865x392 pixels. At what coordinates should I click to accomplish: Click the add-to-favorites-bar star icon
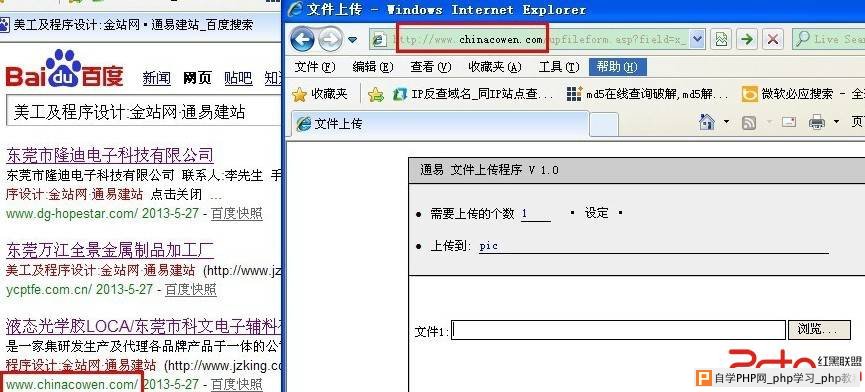[376, 94]
